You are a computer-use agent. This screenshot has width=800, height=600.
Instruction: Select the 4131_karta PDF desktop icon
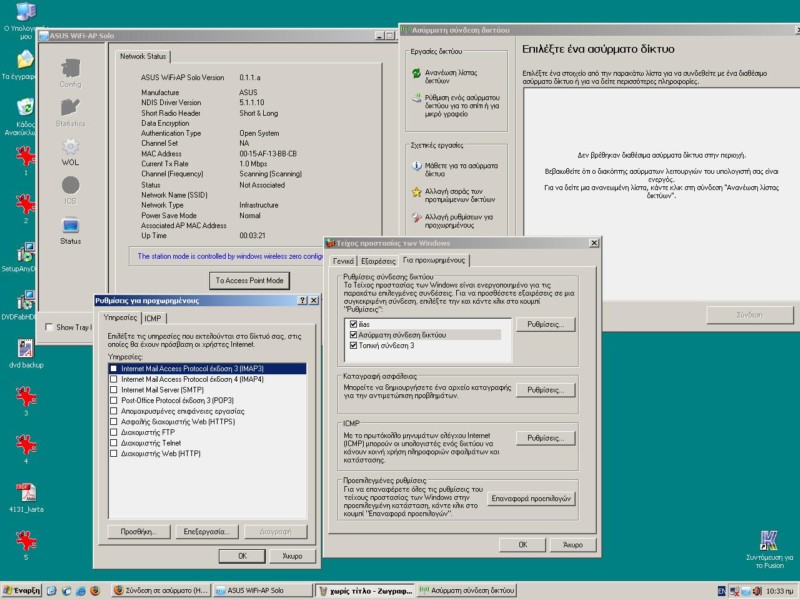(x=26, y=493)
